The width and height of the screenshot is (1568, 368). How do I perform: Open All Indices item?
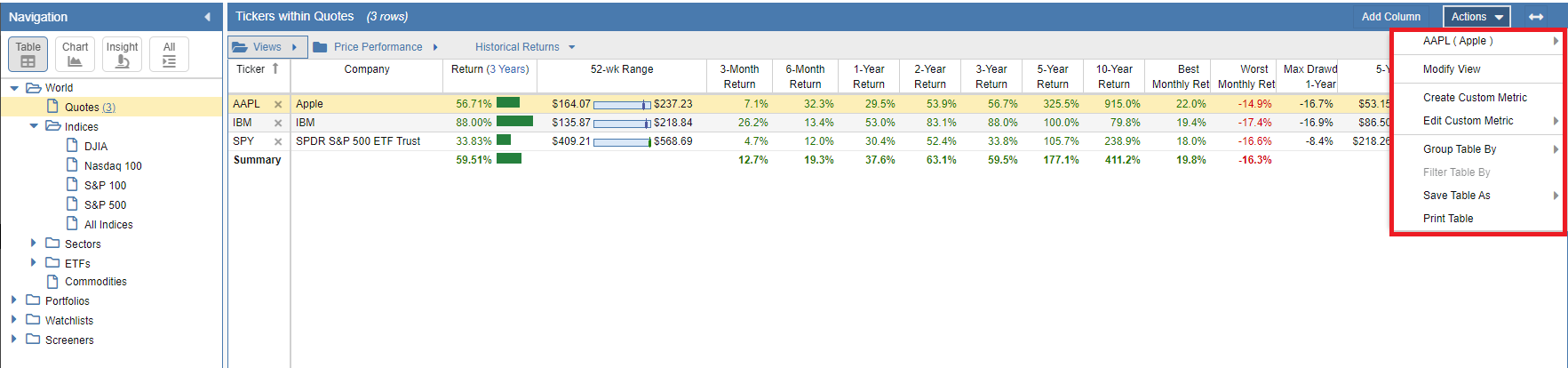pos(108,225)
